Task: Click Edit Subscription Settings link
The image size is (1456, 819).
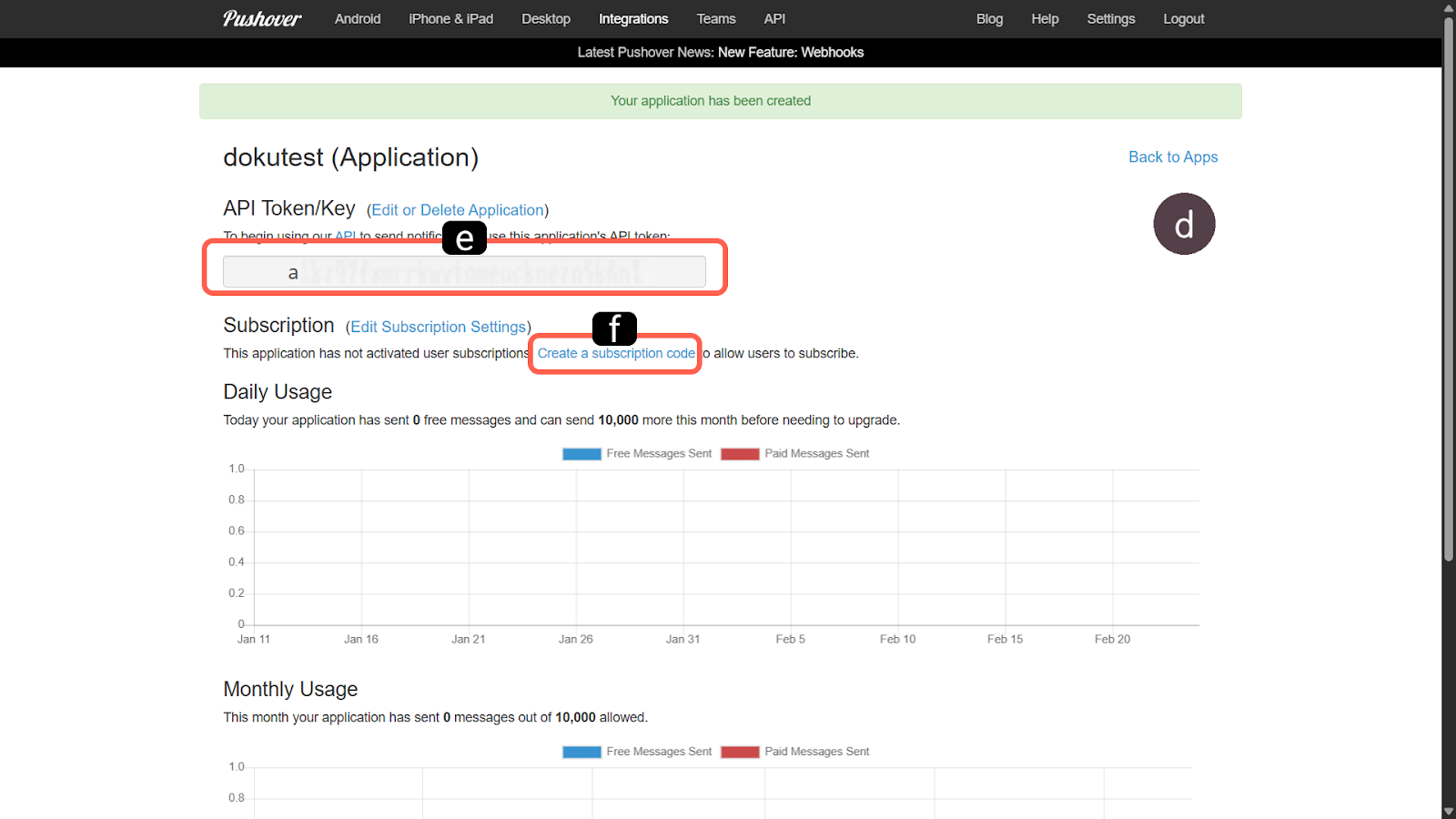Action: coord(438,327)
